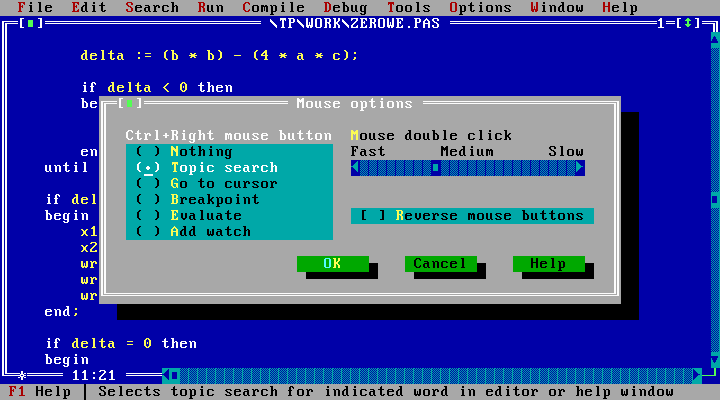Image resolution: width=720 pixels, height=400 pixels.
Task: Click the slider's right arrow toward Slow
Action: (580, 167)
